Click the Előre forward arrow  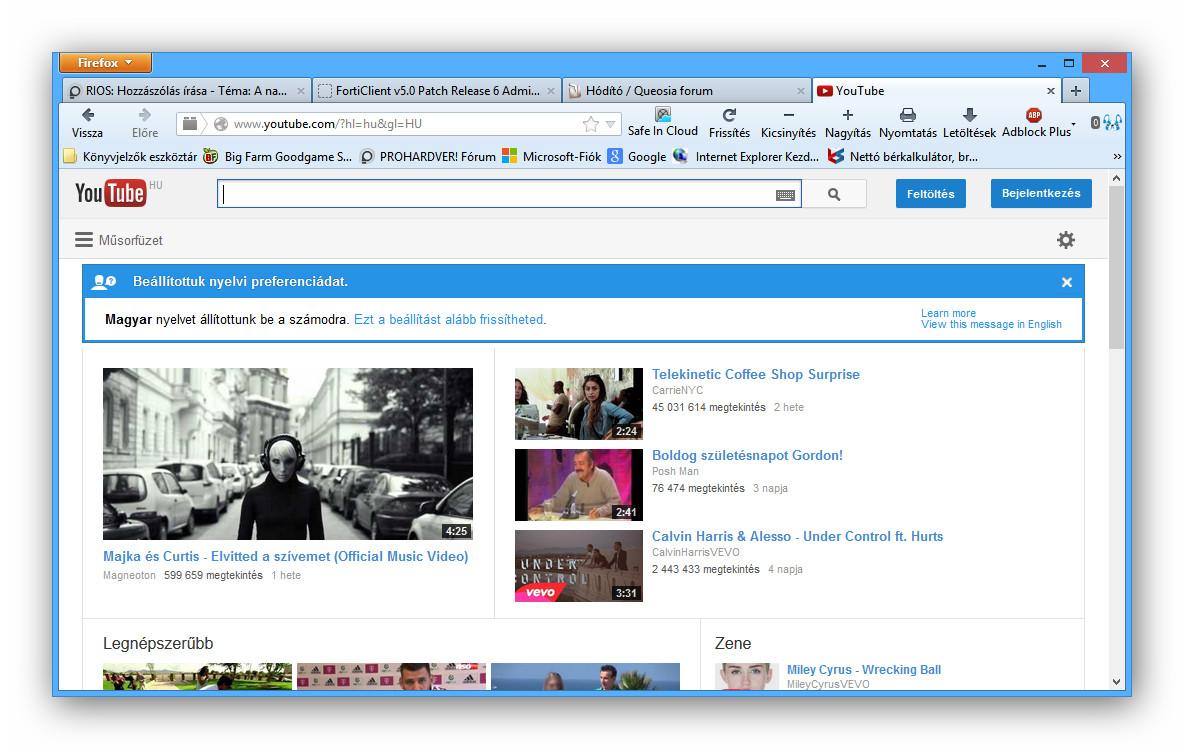[144, 116]
